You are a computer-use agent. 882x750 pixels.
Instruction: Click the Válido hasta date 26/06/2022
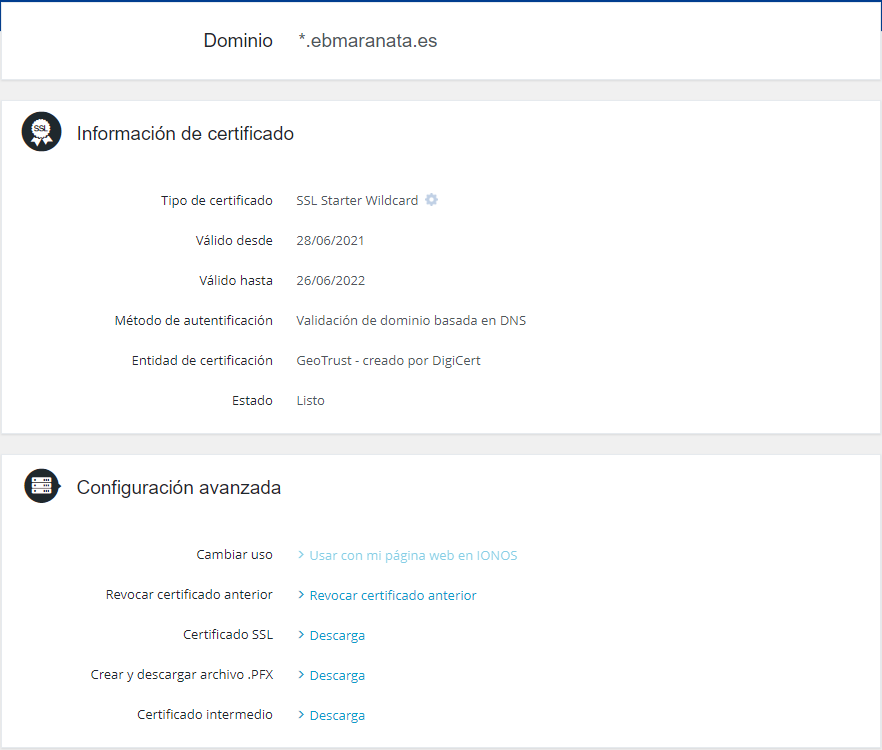pos(330,281)
